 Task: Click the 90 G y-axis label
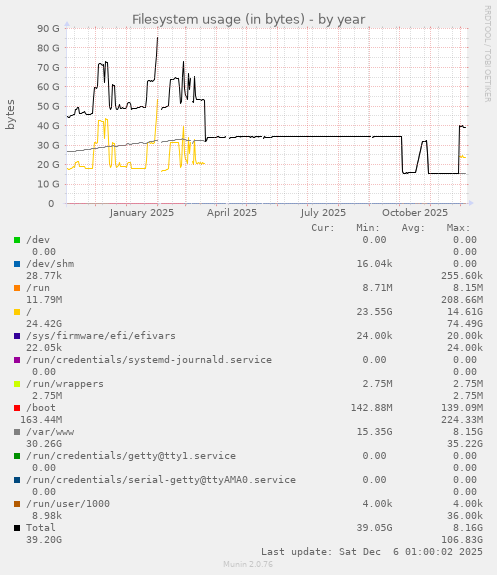click(x=48, y=29)
